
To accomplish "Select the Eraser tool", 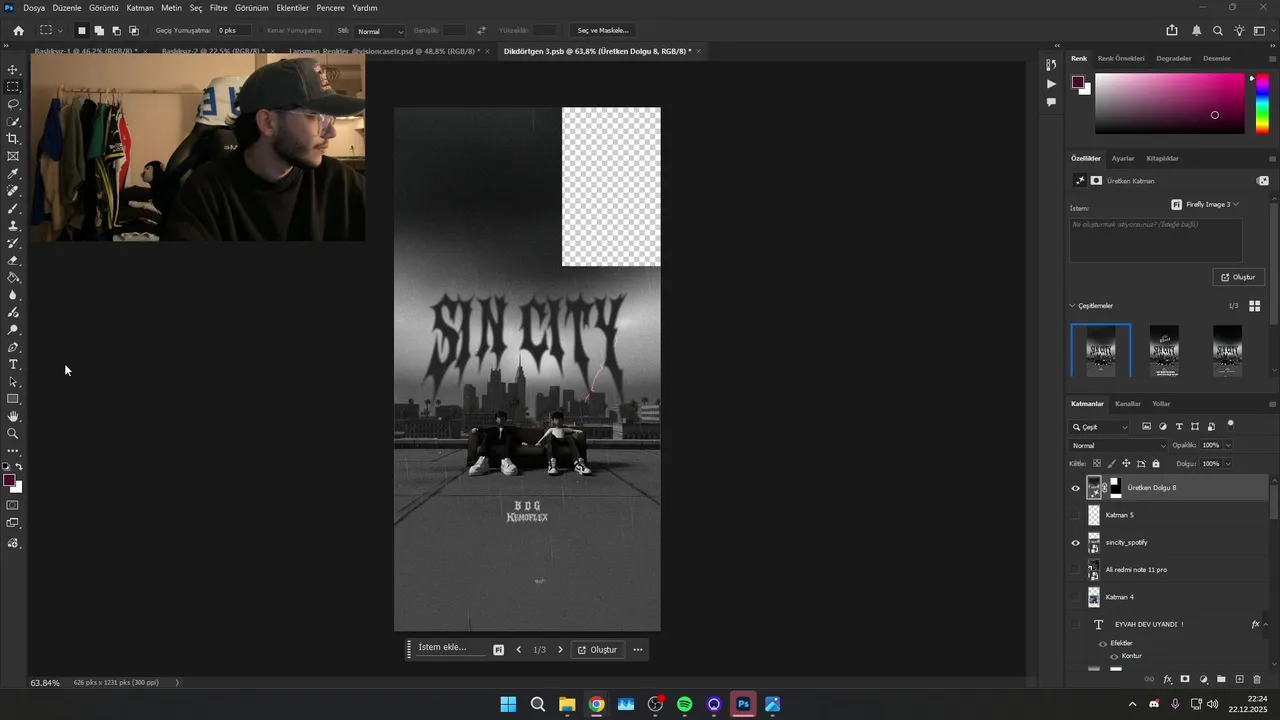I will 13,261.
